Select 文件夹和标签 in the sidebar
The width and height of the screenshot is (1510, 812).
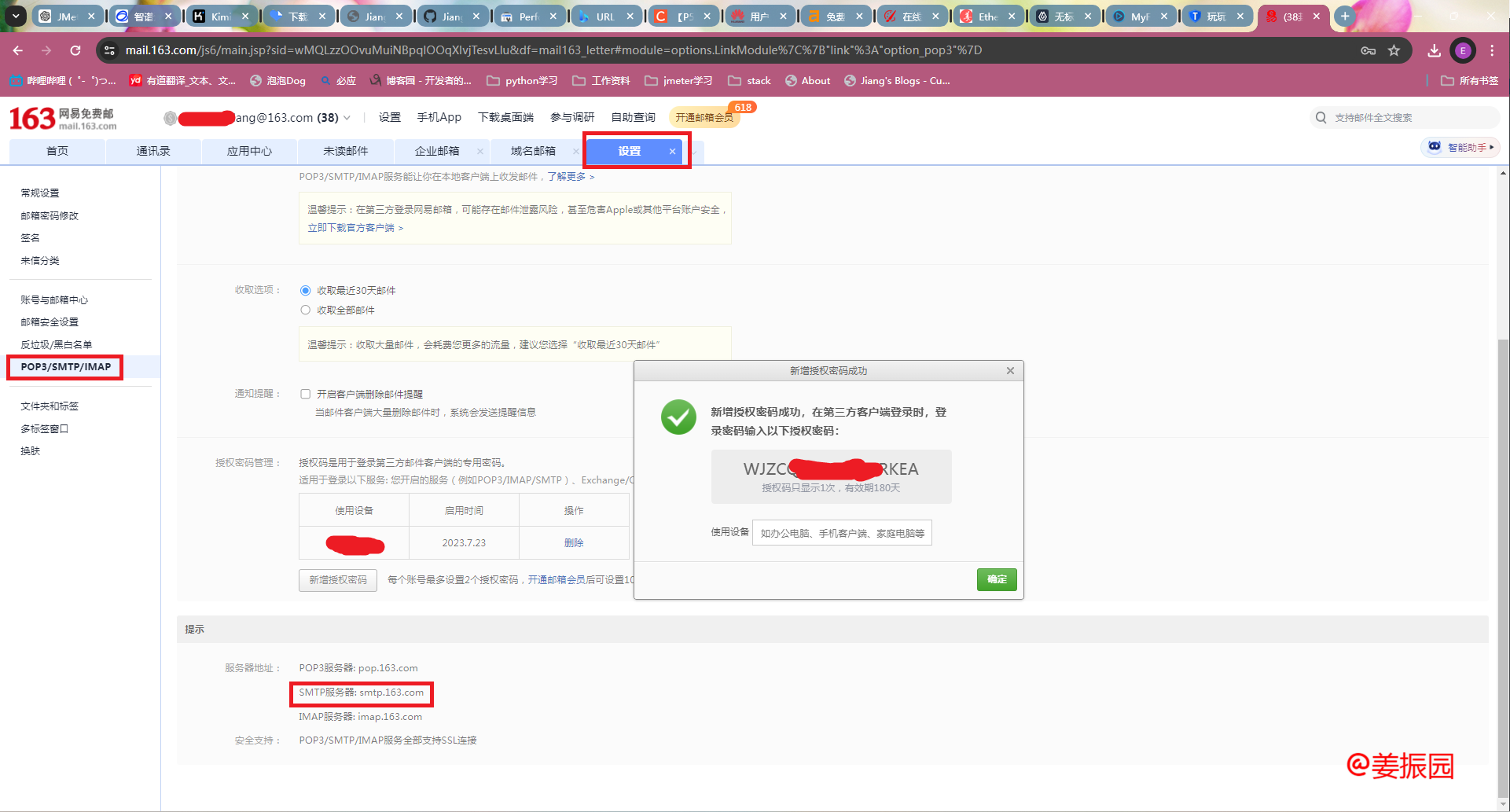pos(50,406)
